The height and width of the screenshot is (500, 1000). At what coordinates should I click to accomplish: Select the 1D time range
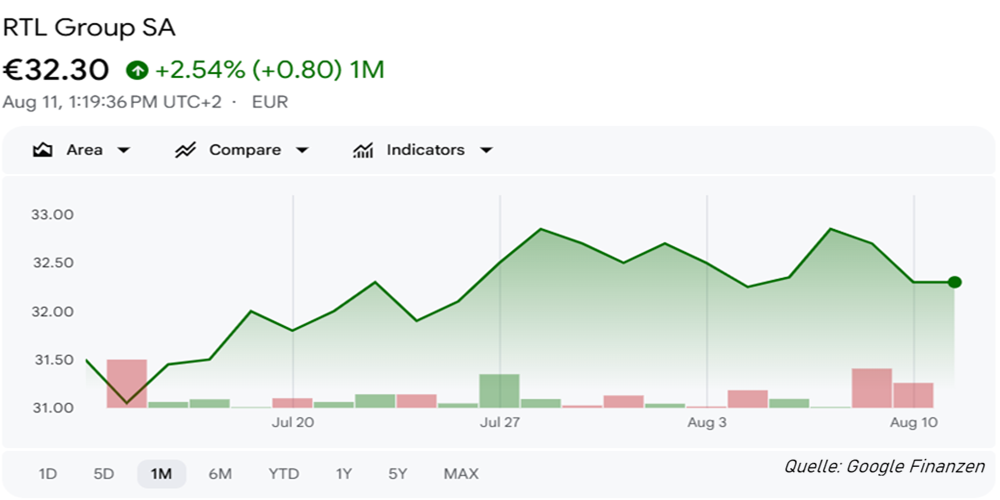(x=48, y=474)
